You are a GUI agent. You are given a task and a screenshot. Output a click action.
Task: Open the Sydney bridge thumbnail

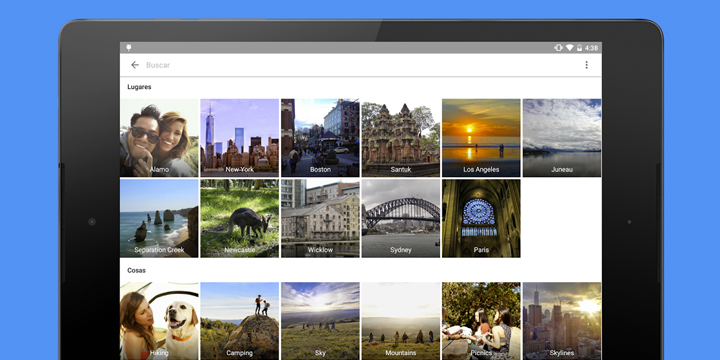401,218
